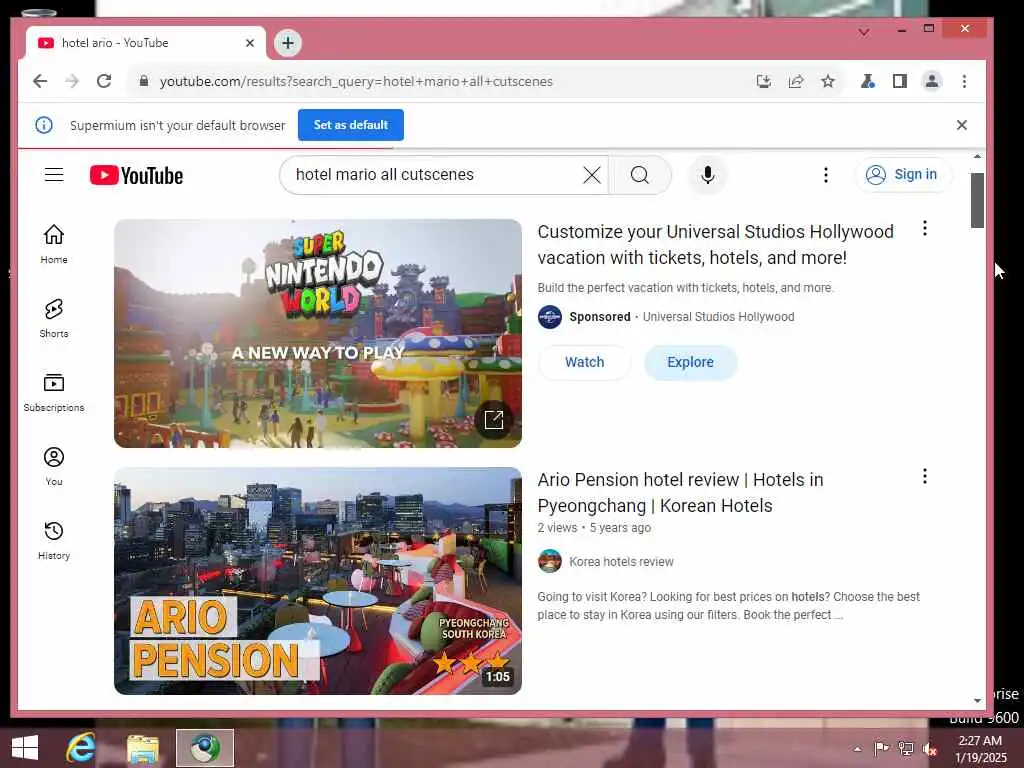Click the scrollbar up arrow
The height and width of the screenshot is (768, 1024).
pos(977,157)
